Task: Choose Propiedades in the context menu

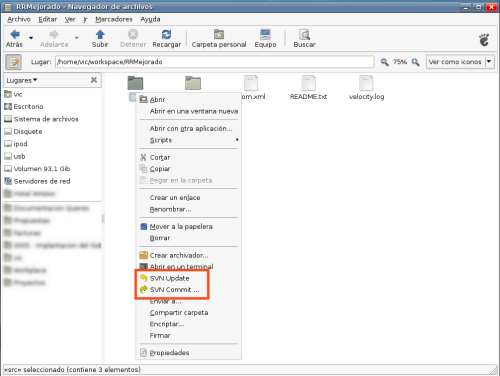Action: [189, 353]
